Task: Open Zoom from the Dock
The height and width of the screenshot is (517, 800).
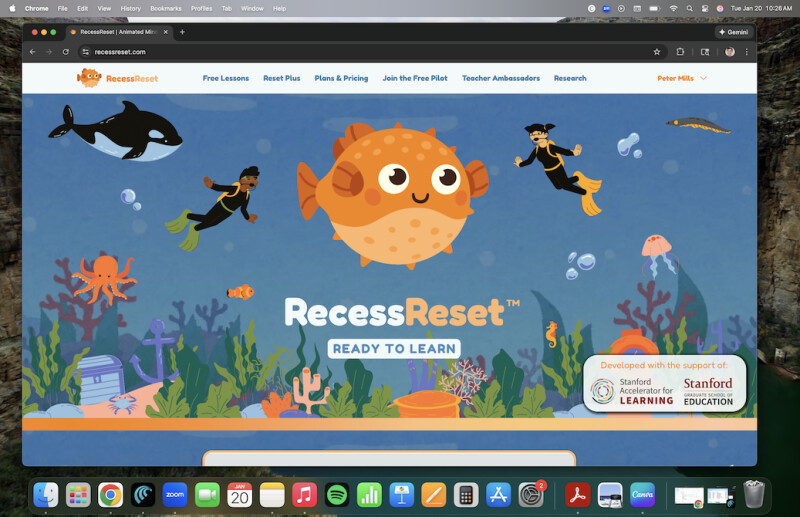Action: pos(175,495)
